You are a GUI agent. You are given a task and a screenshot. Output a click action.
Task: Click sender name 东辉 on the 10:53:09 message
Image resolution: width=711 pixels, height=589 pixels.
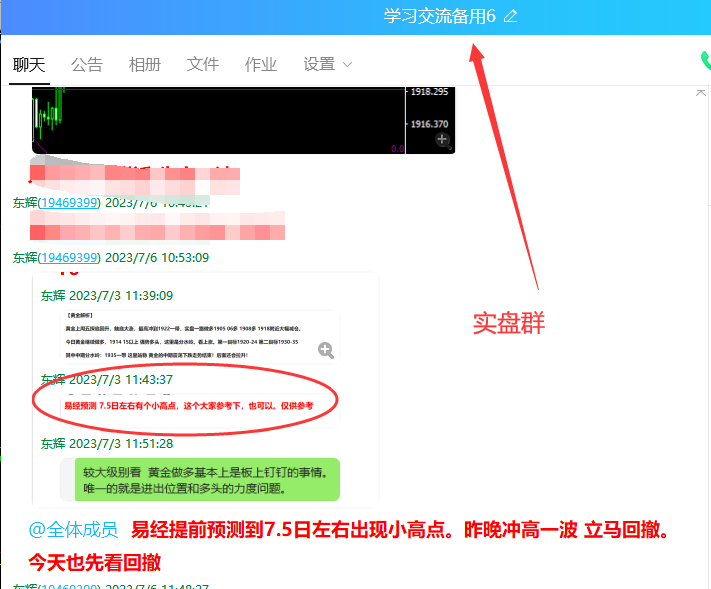[24, 257]
